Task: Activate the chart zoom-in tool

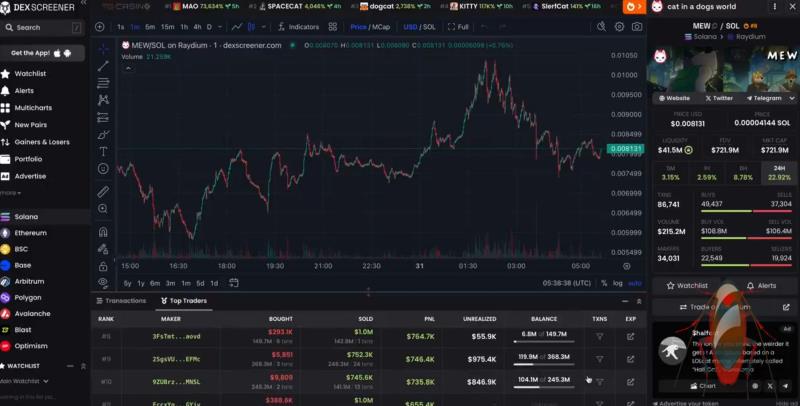Action: pos(103,209)
